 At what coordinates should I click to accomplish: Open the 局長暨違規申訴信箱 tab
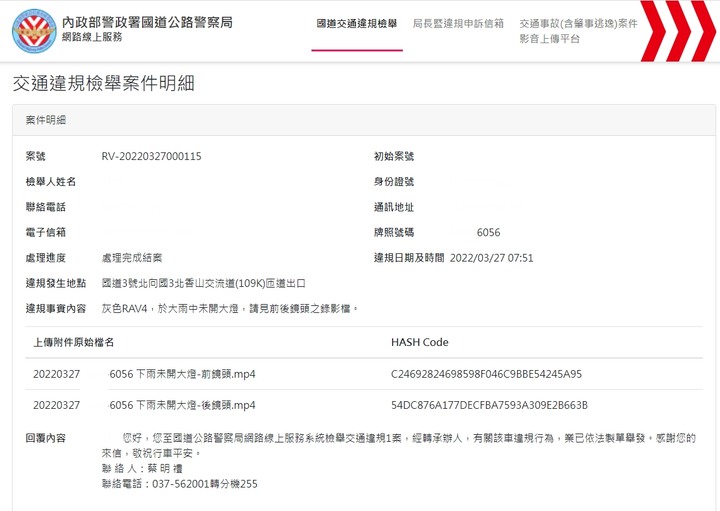pos(458,24)
